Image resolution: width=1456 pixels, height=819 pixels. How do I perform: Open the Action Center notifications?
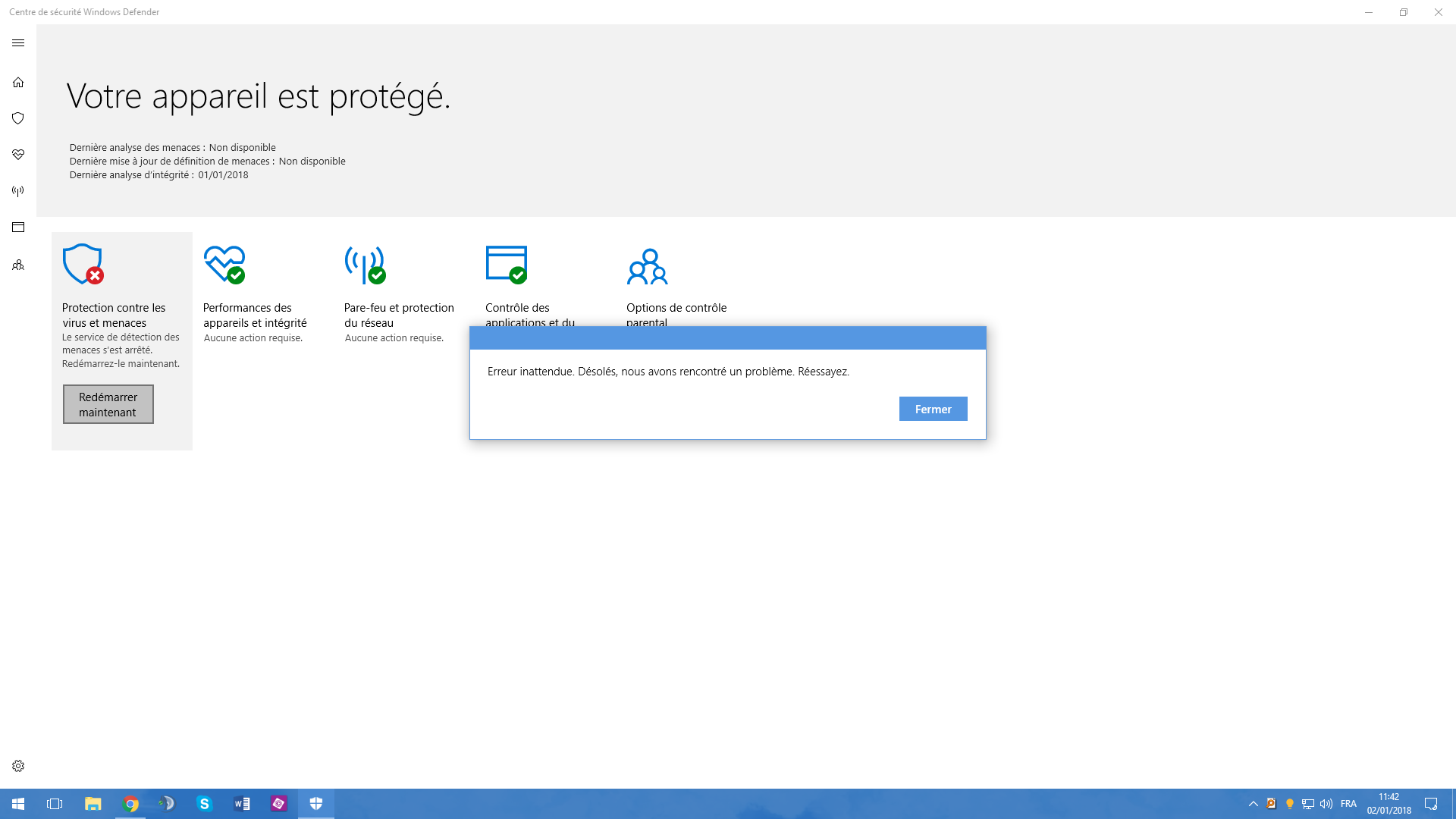tap(1431, 804)
